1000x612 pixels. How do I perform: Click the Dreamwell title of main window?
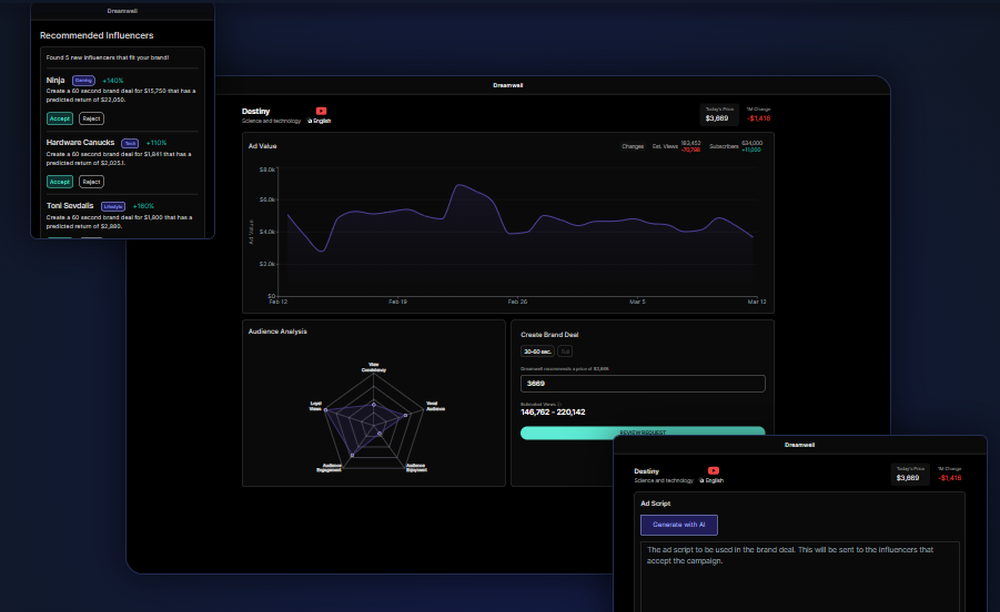(508, 85)
